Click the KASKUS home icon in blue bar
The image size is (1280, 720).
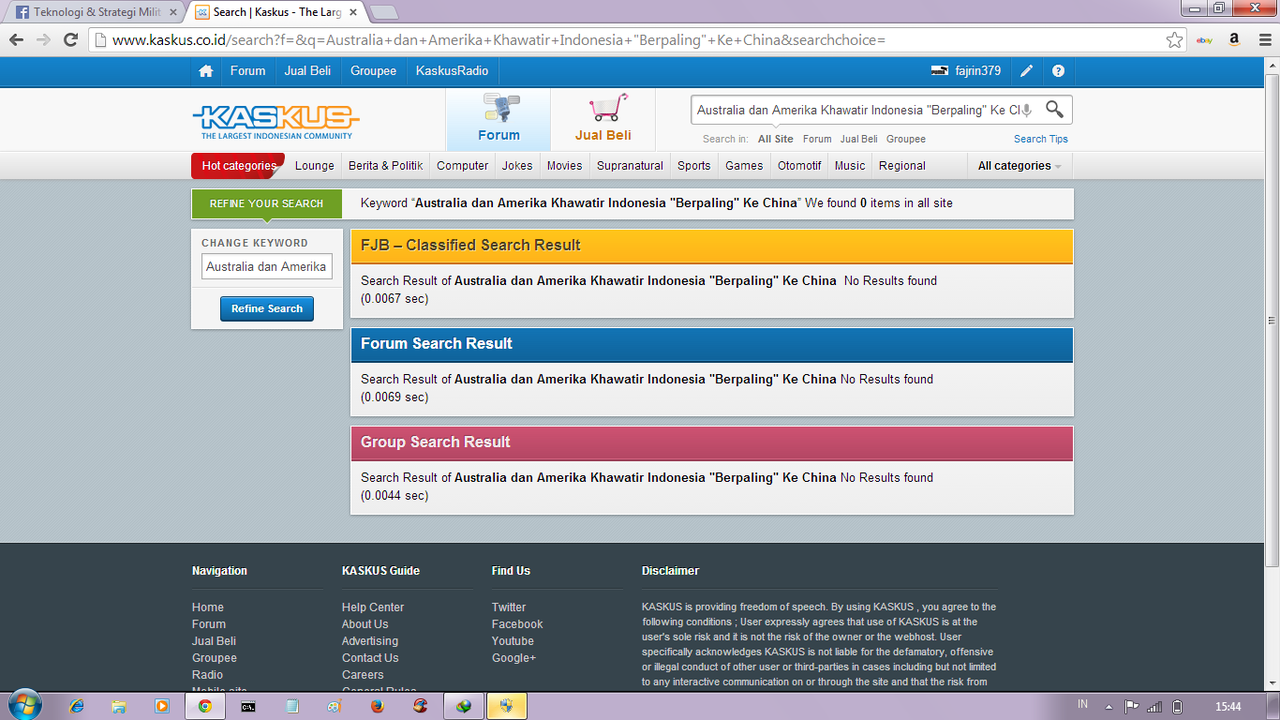206,71
